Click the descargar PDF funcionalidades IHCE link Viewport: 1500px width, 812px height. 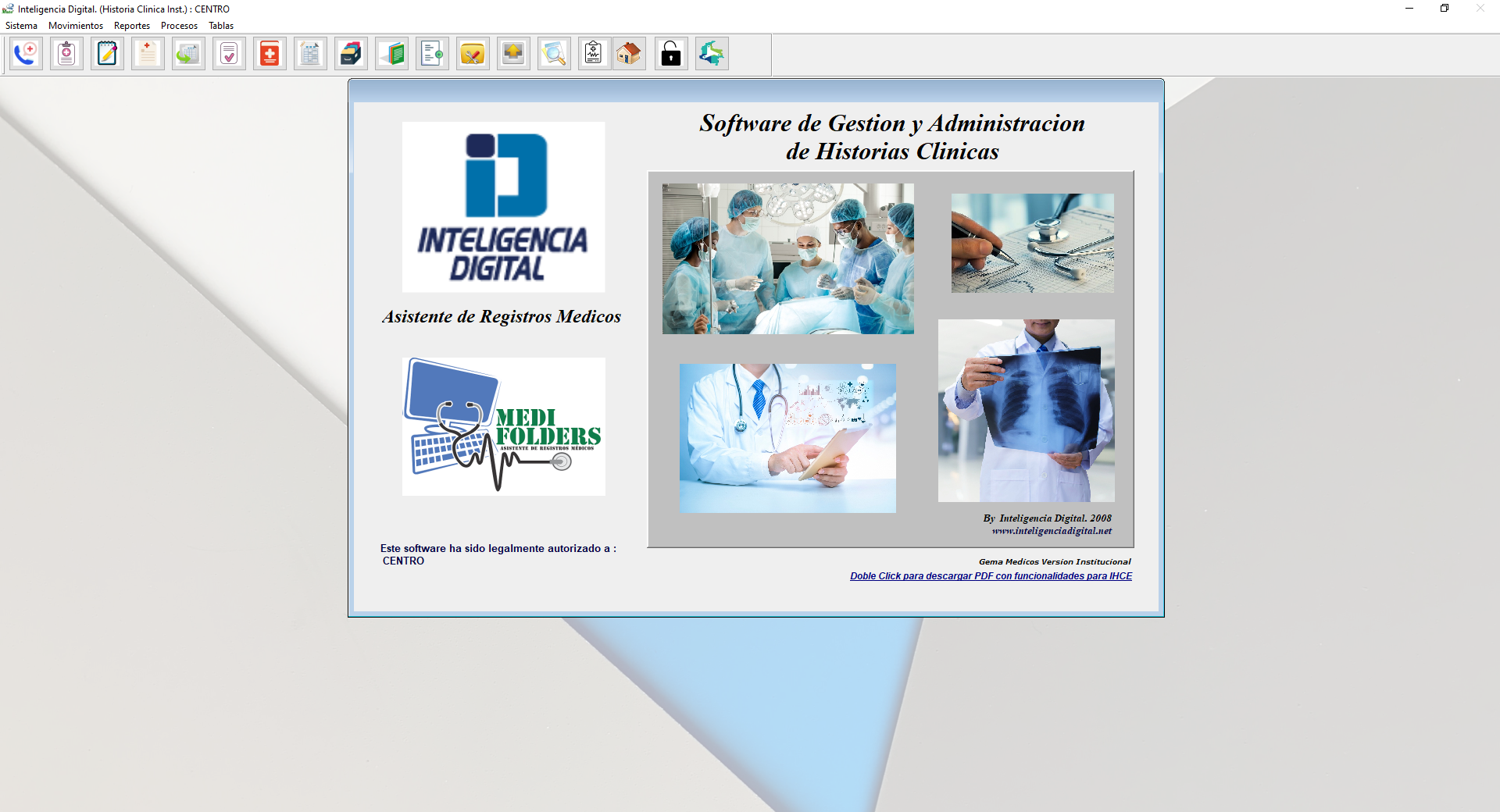tap(991, 576)
